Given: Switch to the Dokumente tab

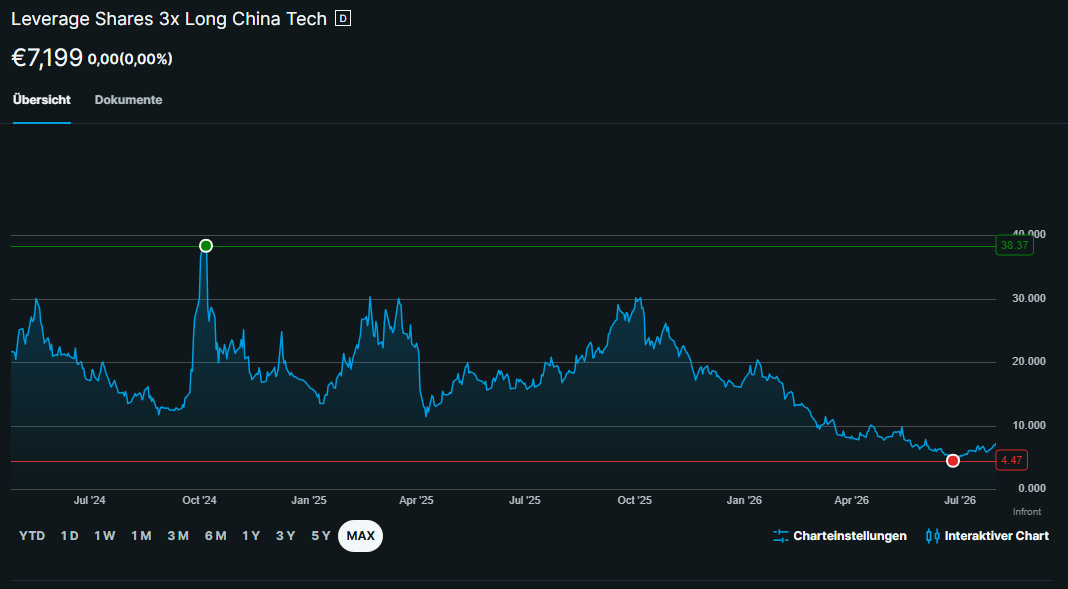Looking at the screenshot, I should 128,100.
